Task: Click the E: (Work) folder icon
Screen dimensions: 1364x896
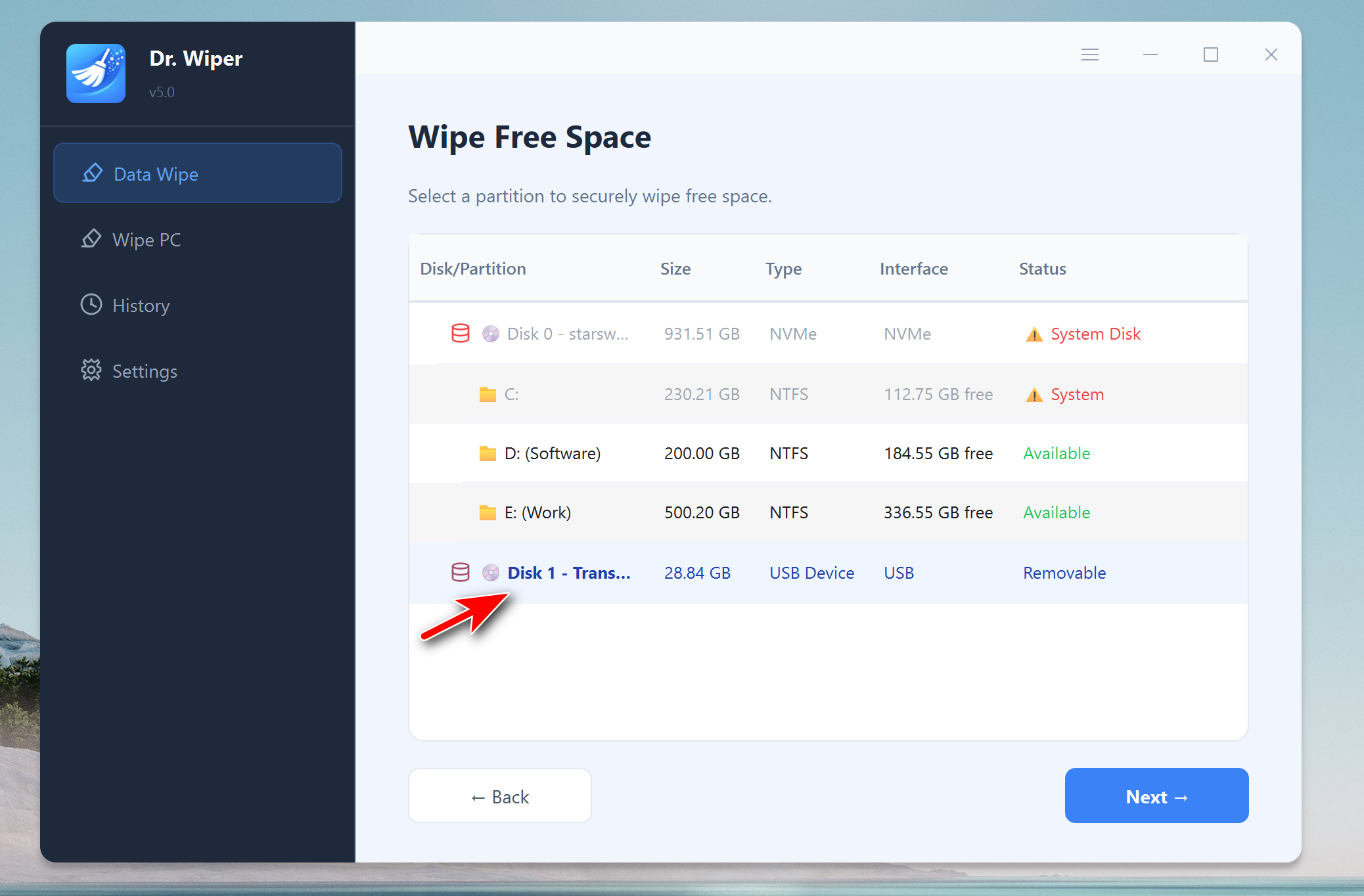Action: tap(488, 512)
